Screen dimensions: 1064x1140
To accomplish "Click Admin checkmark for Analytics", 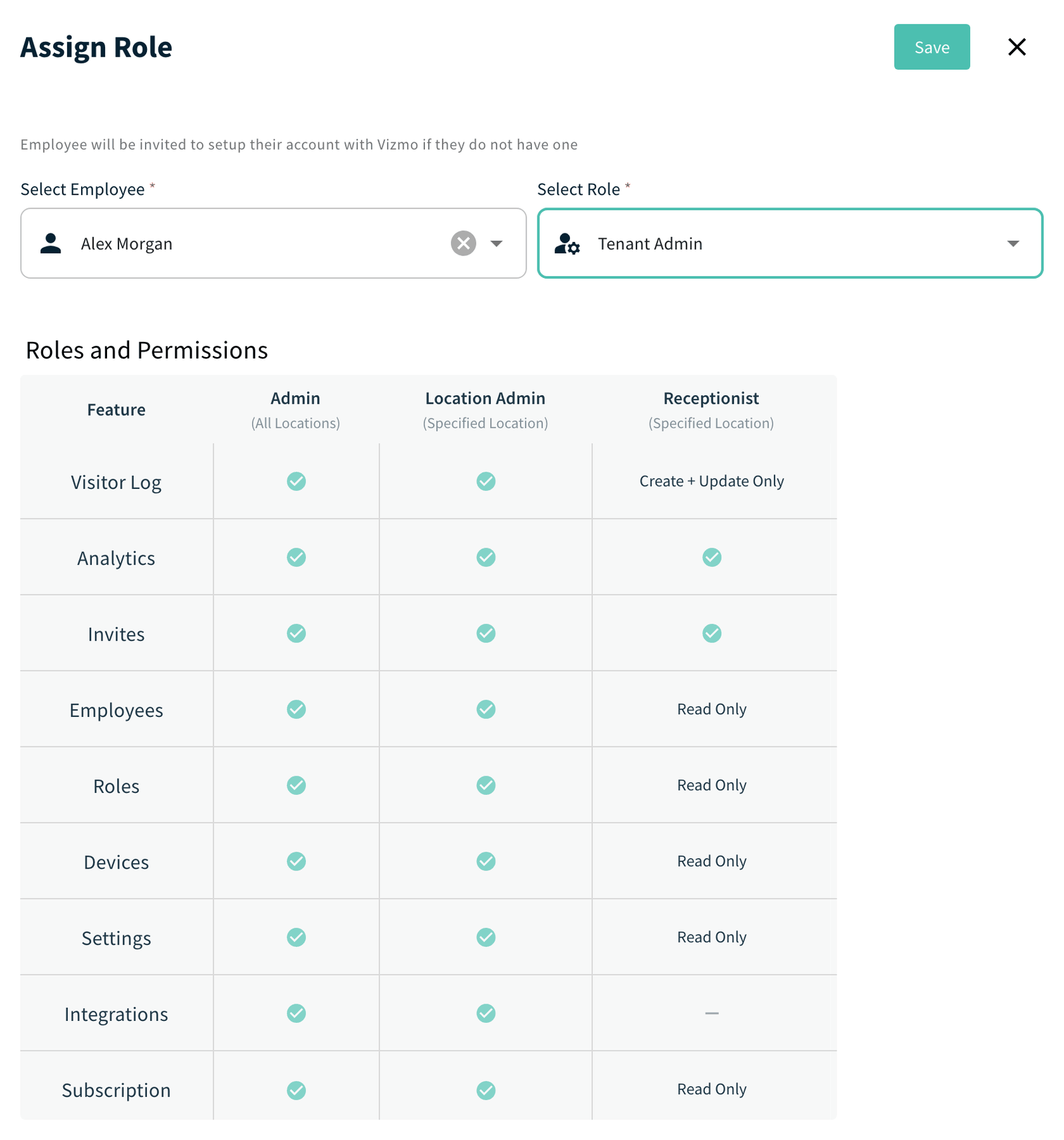I will pos(296,557).
